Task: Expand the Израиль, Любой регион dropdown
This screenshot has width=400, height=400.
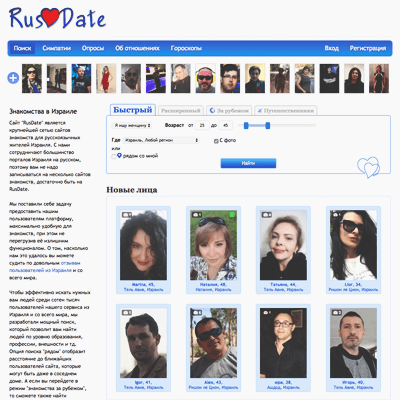Action: (x=161, y=140)
